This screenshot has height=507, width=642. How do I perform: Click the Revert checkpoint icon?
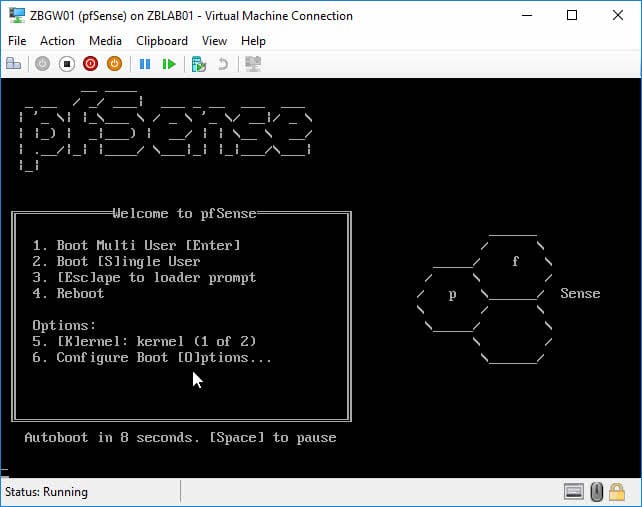click(223, 64)
